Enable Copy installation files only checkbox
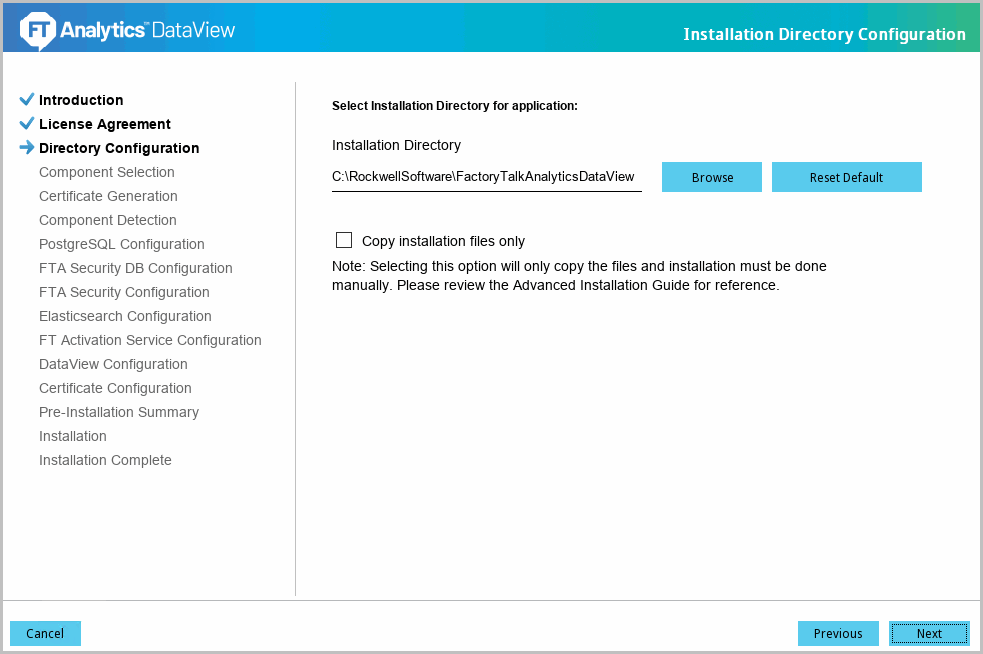This screenshot has width=983, height=654. coord(344,240)
